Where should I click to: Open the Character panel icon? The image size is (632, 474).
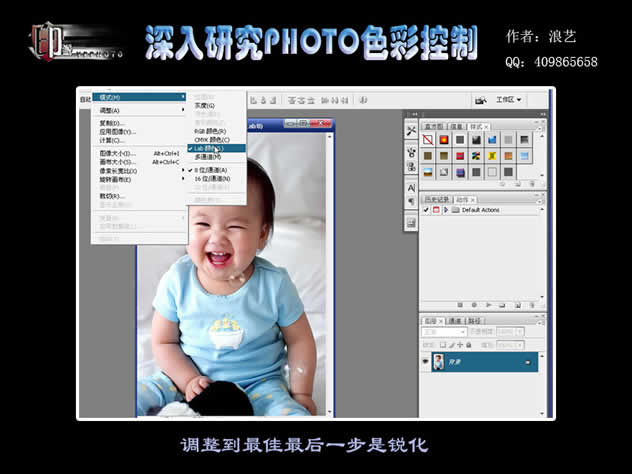[411, 188]
